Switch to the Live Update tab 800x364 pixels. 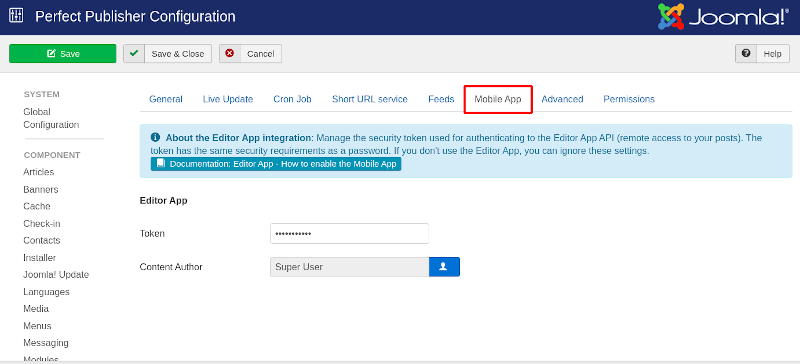(x=228, y=99)
